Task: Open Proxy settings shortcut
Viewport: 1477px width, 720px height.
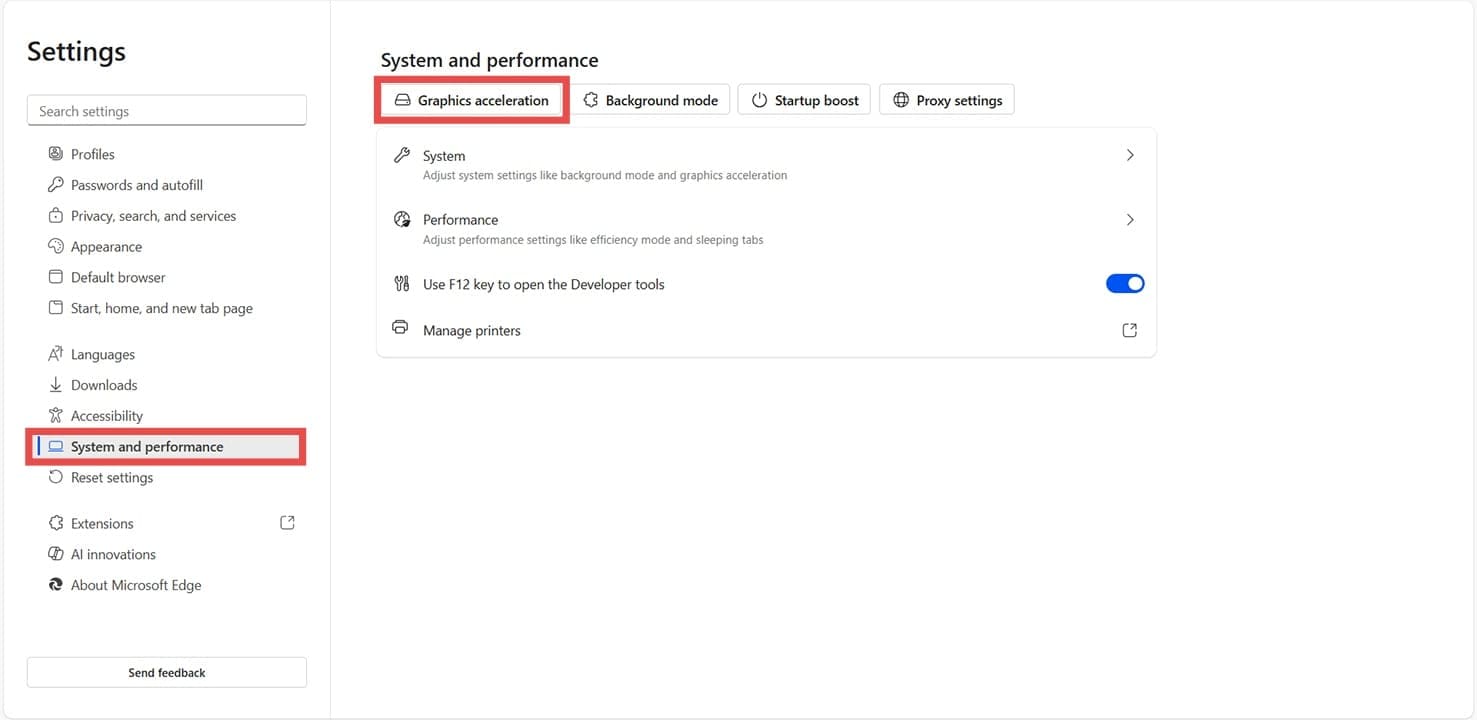Action: 947,100
